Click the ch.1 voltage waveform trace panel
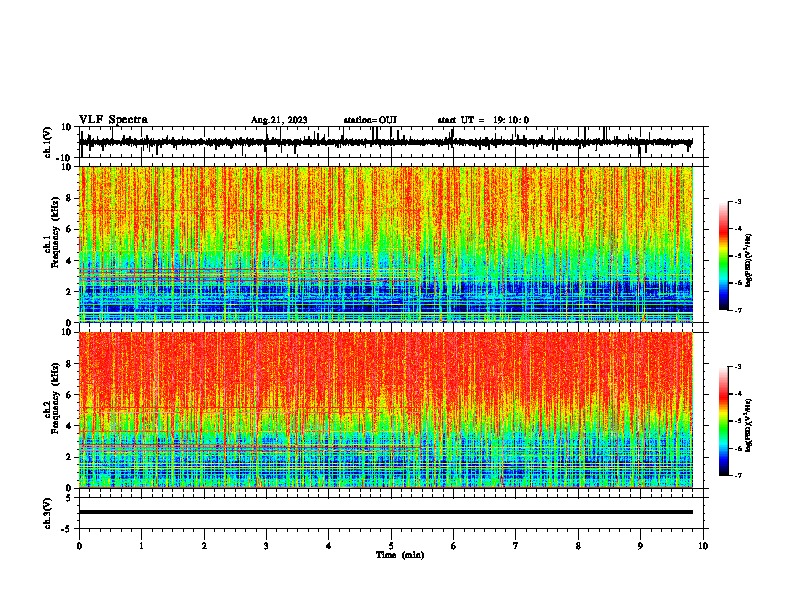The image size is (792, 612). (391, 142)
